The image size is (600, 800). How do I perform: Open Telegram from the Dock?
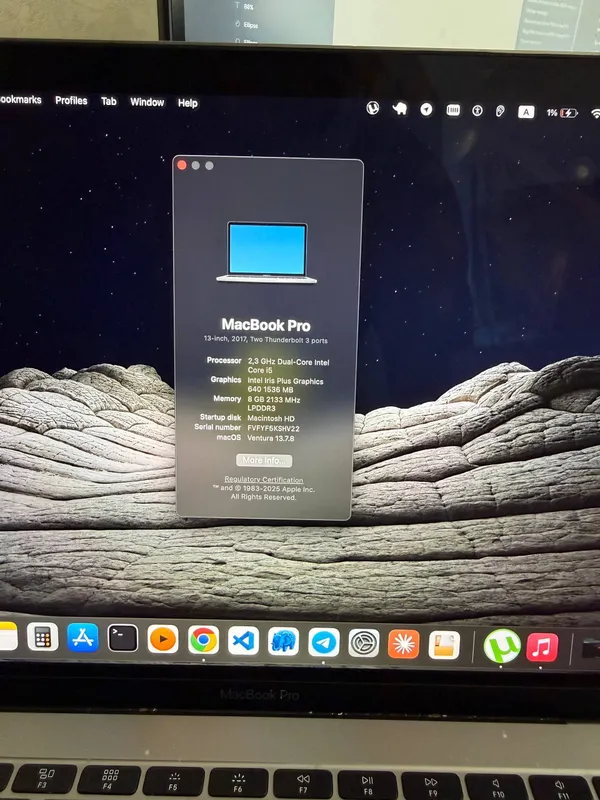pyautogui.click(x=323, y=643)
